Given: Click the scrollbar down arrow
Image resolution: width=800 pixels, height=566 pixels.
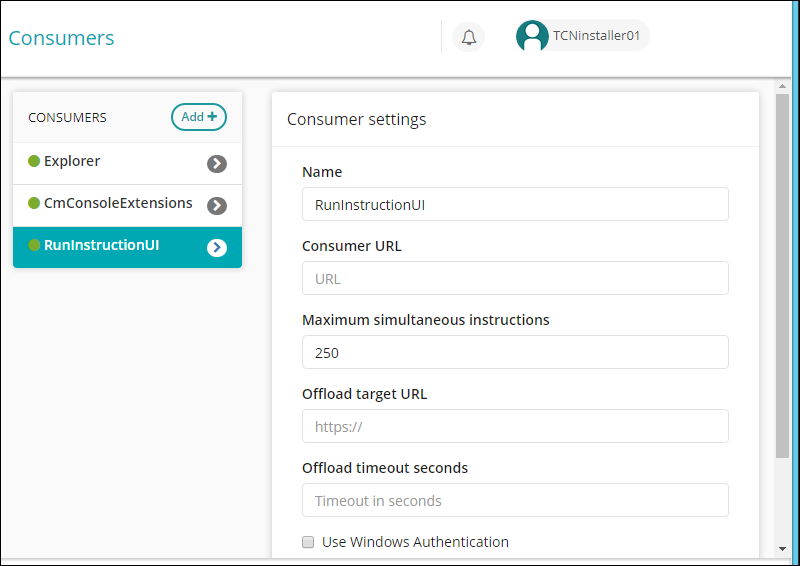Looking at the screenshot, I should point(782,549).
